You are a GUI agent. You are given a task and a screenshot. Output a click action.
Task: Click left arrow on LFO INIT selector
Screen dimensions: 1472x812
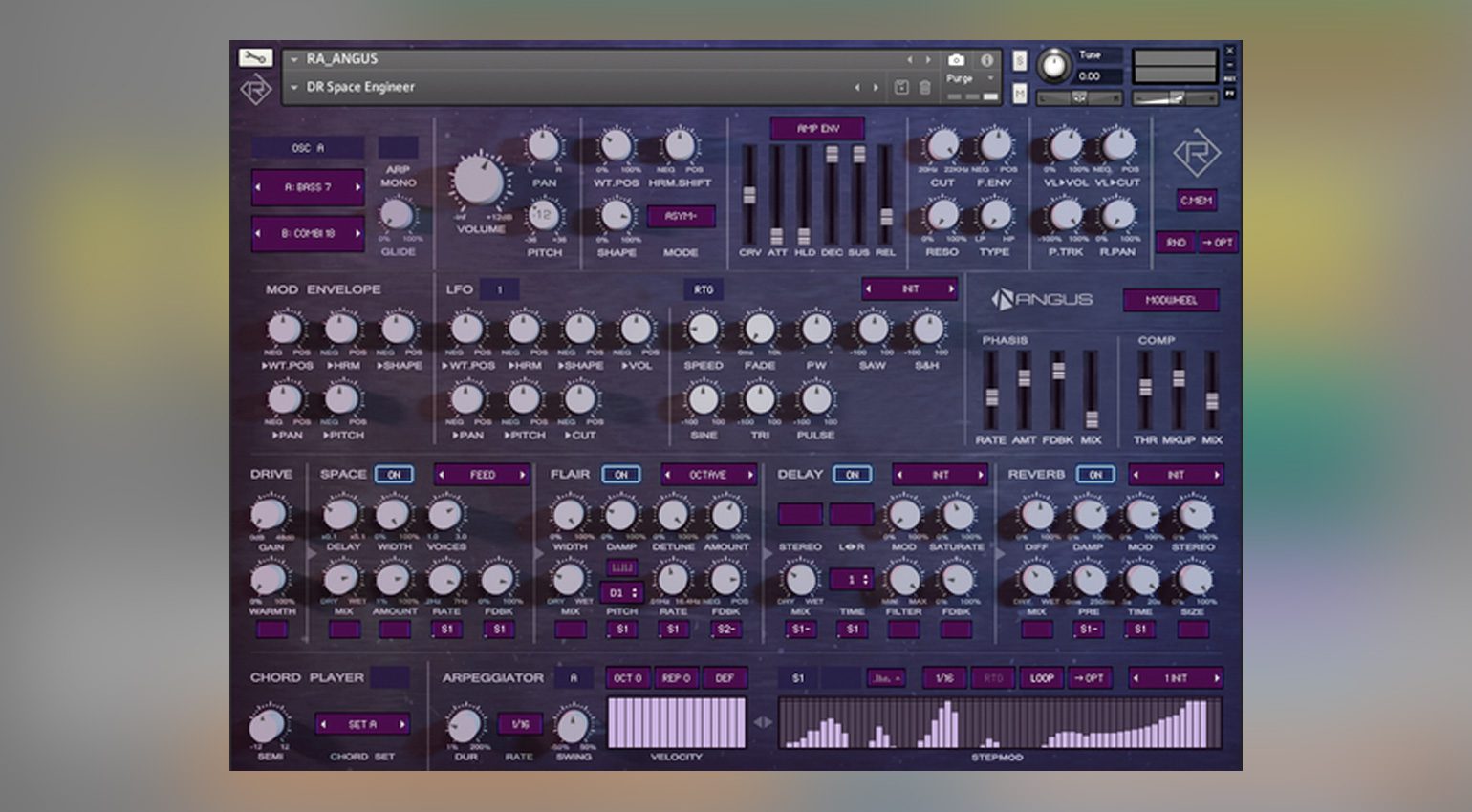[x=868, y=288]
